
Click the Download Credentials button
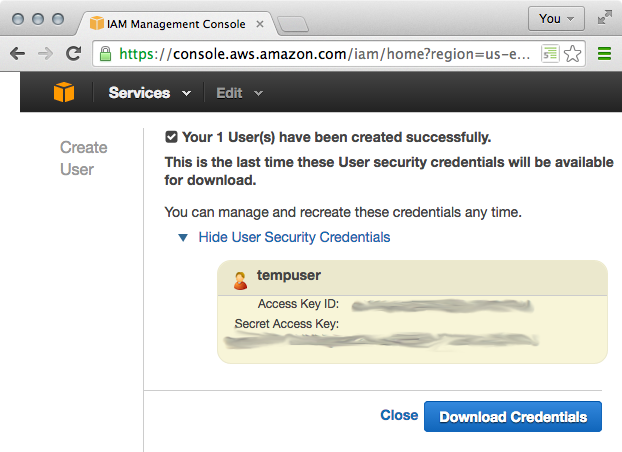click(513, 417)
